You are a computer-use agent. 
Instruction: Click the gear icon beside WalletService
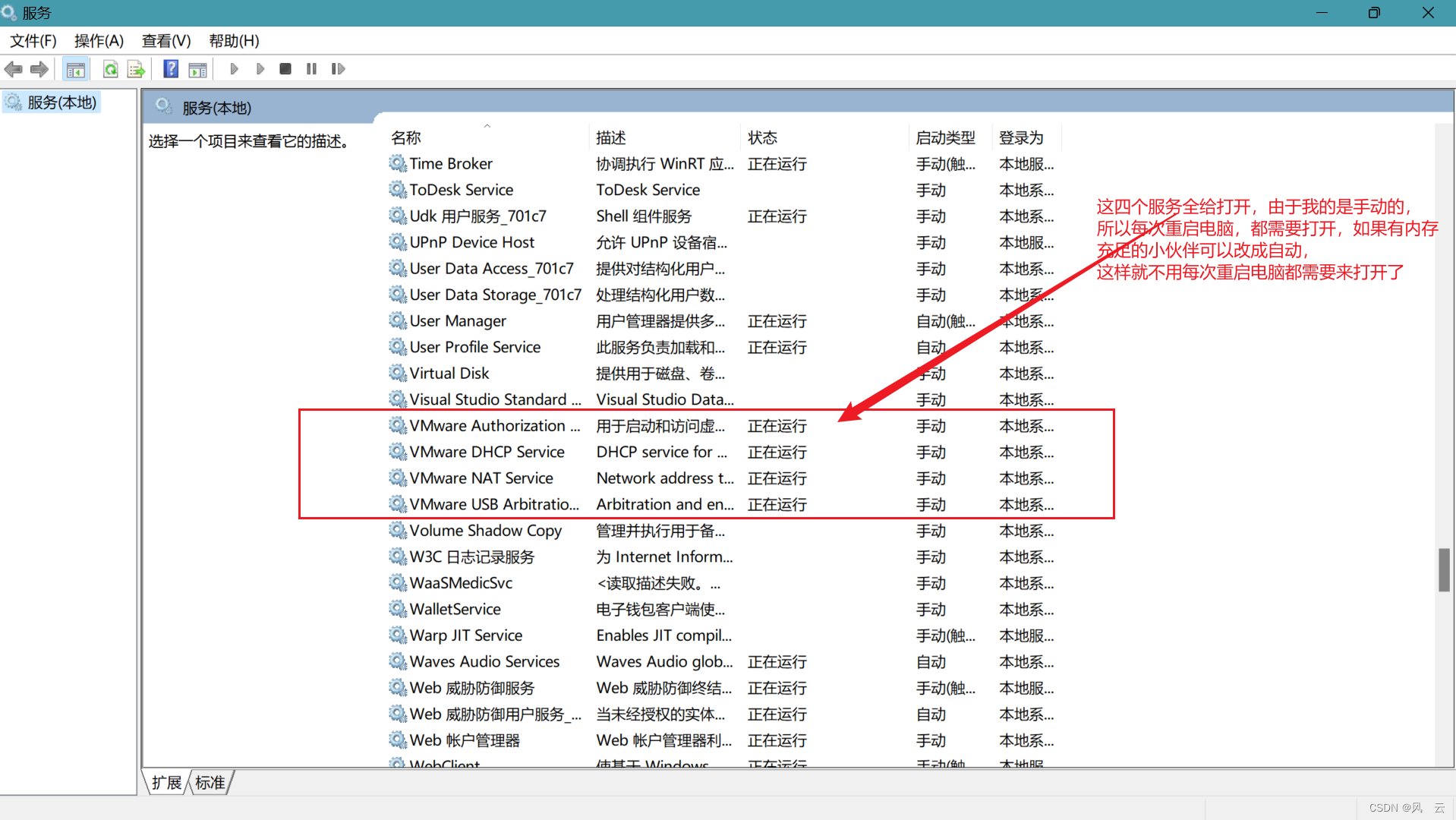point(398,609)
